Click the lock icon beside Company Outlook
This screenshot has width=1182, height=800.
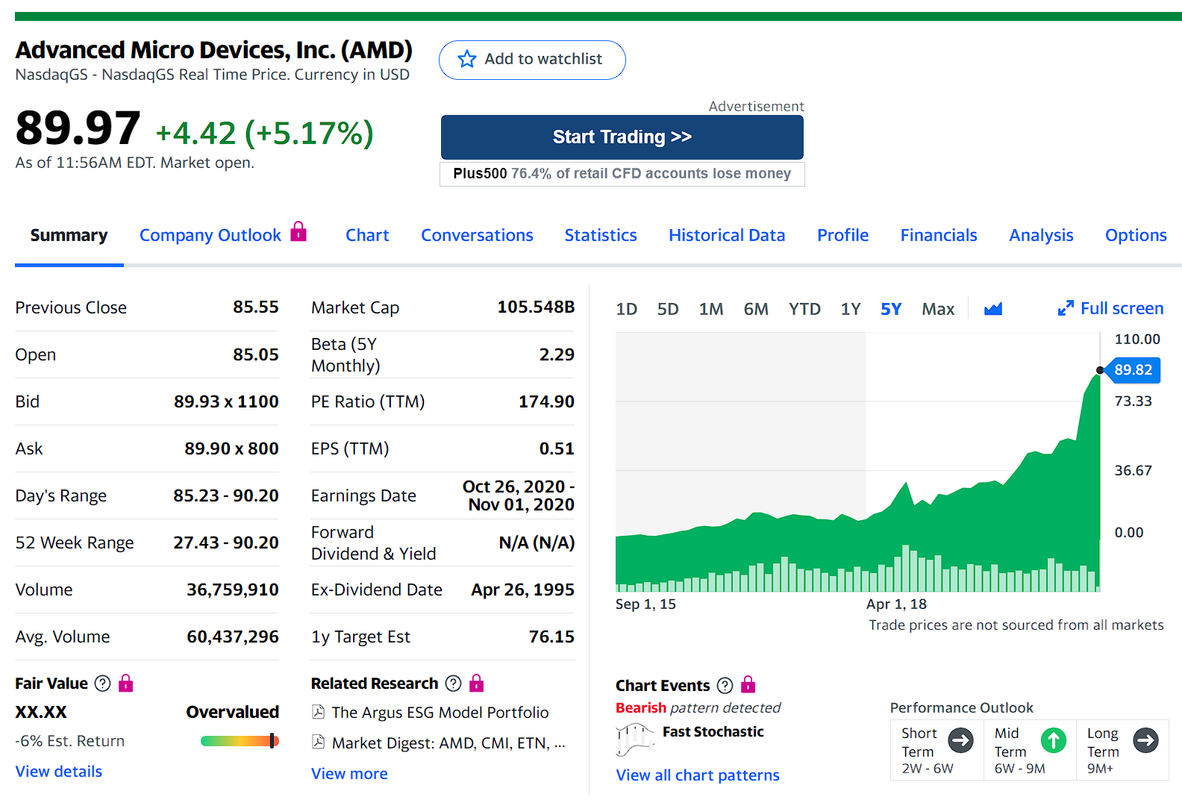click(x=299, y=231)
